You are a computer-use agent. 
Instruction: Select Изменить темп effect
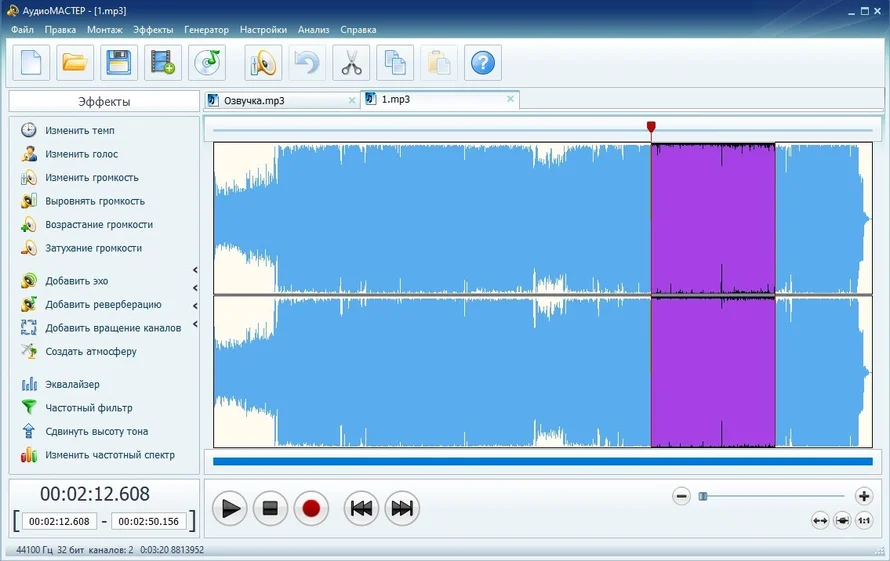click(x=79, y=131)
